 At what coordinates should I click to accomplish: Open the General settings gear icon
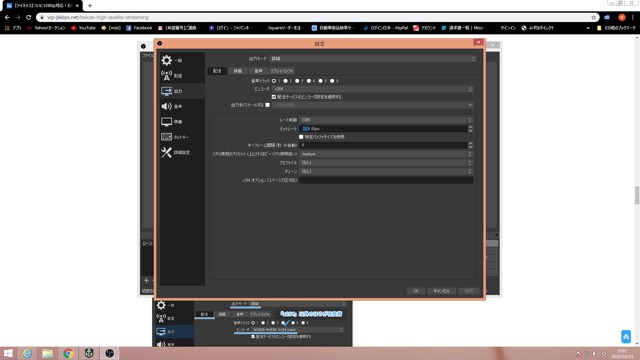(x=166, y=60)
